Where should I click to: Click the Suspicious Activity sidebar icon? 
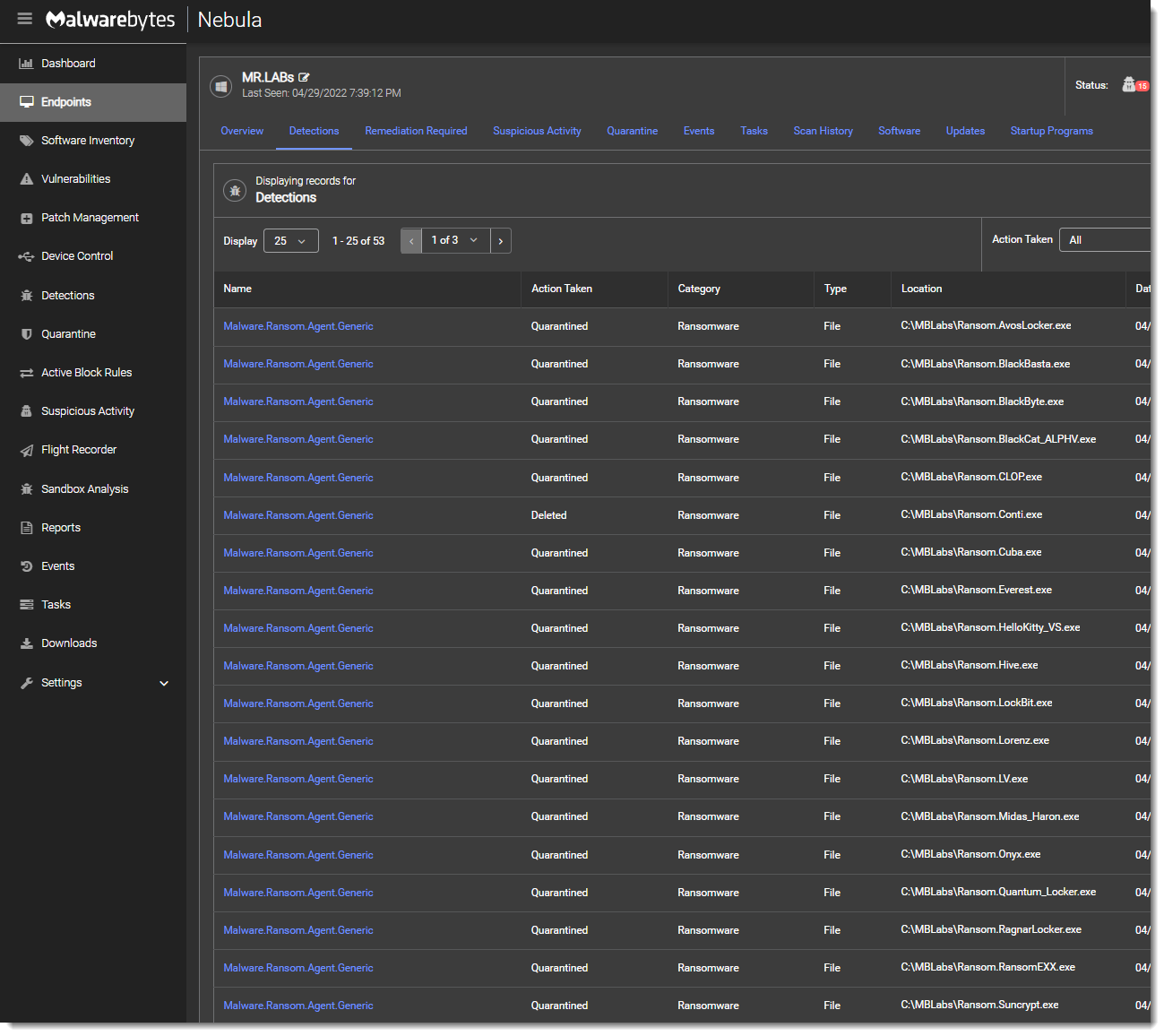tap(26, 411)
